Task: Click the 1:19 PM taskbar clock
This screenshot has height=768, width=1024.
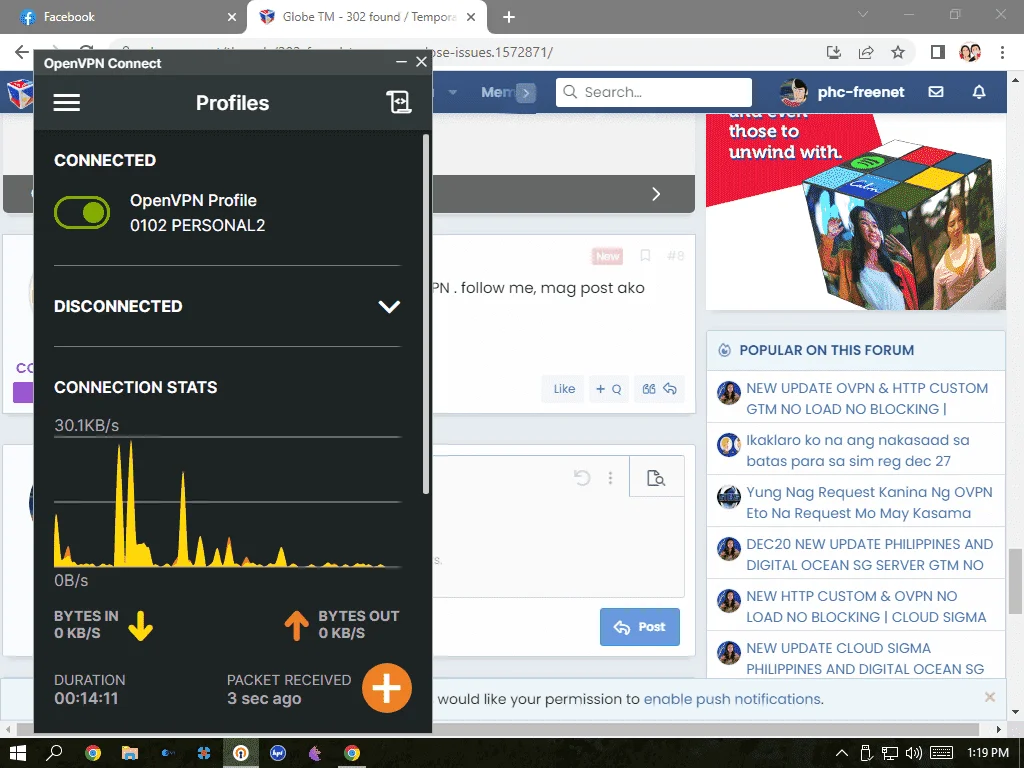Action: point(988,753)
